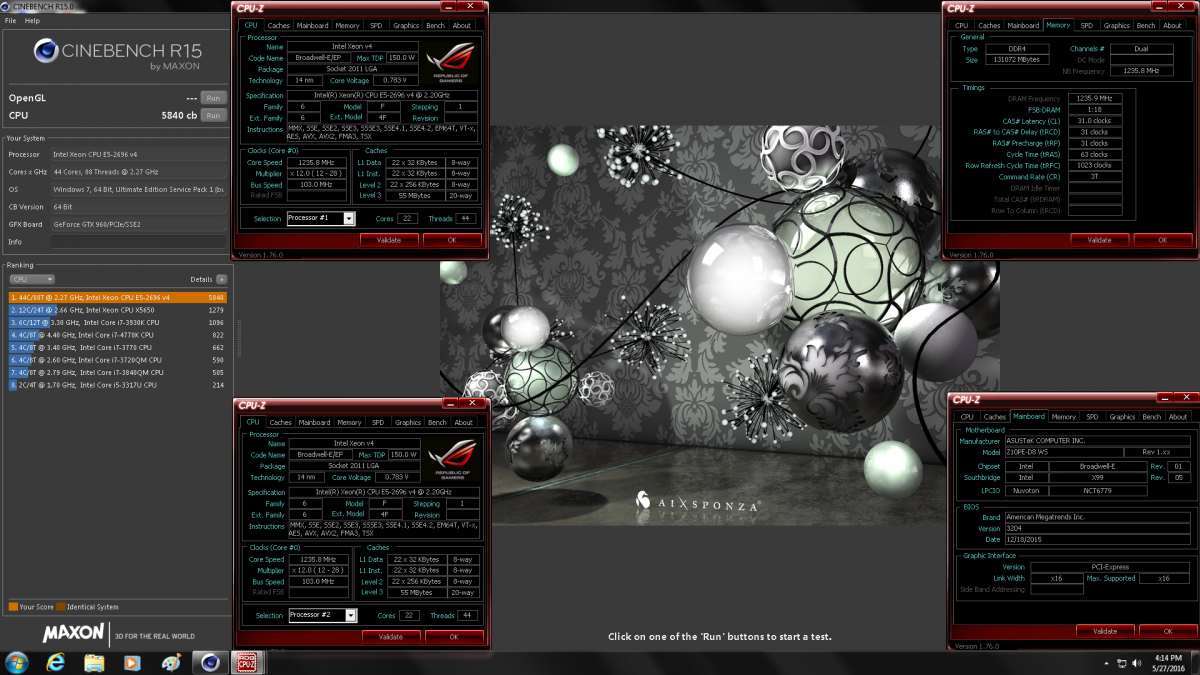Open the Processor #2 selection dropdown
The width and height of the screenshot is (1200, 675).
(x=322, y=615)
